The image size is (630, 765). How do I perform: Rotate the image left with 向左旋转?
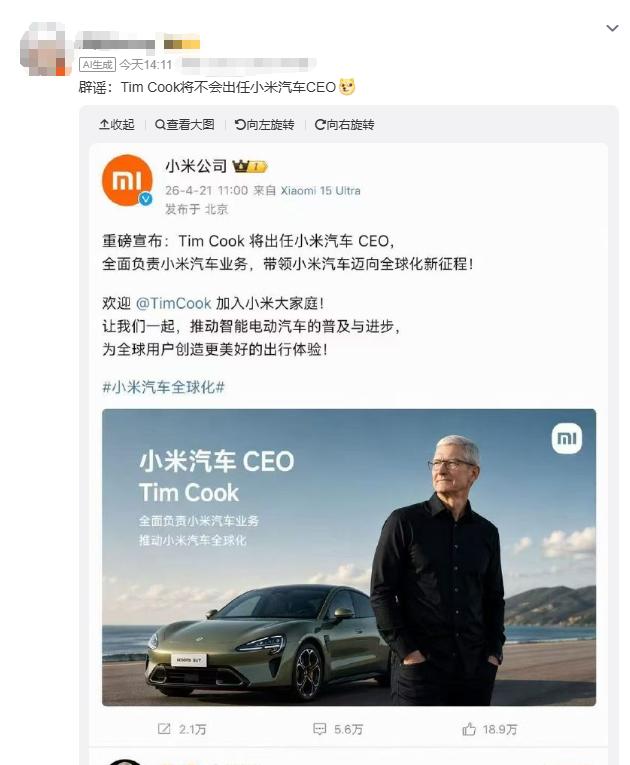(x=265, y=125)
